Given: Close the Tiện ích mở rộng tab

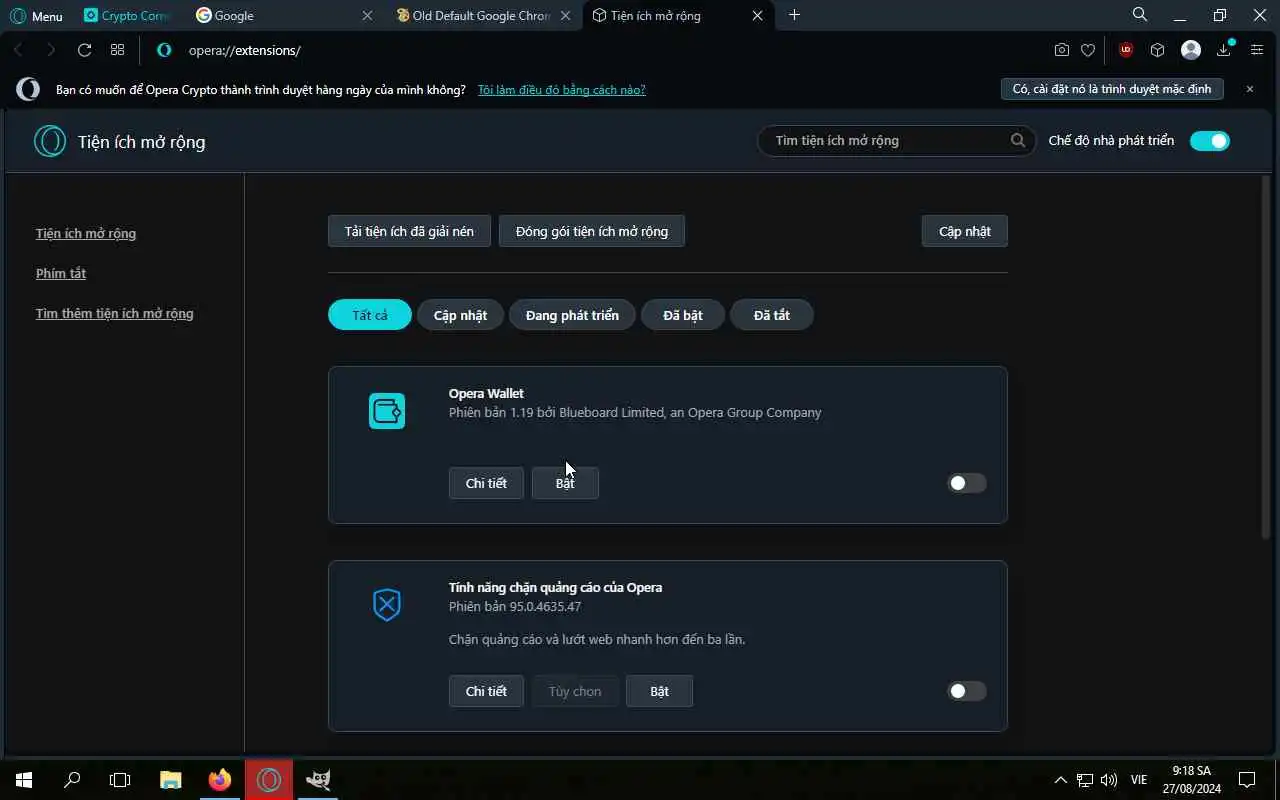Looking at the screenshot, I should click(757, 16).
